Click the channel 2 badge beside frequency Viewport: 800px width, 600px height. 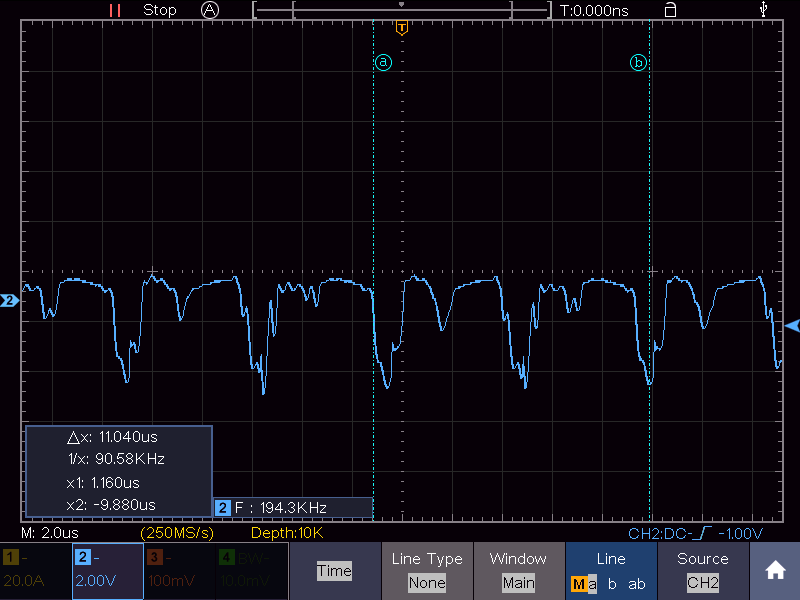coord(222,508)
